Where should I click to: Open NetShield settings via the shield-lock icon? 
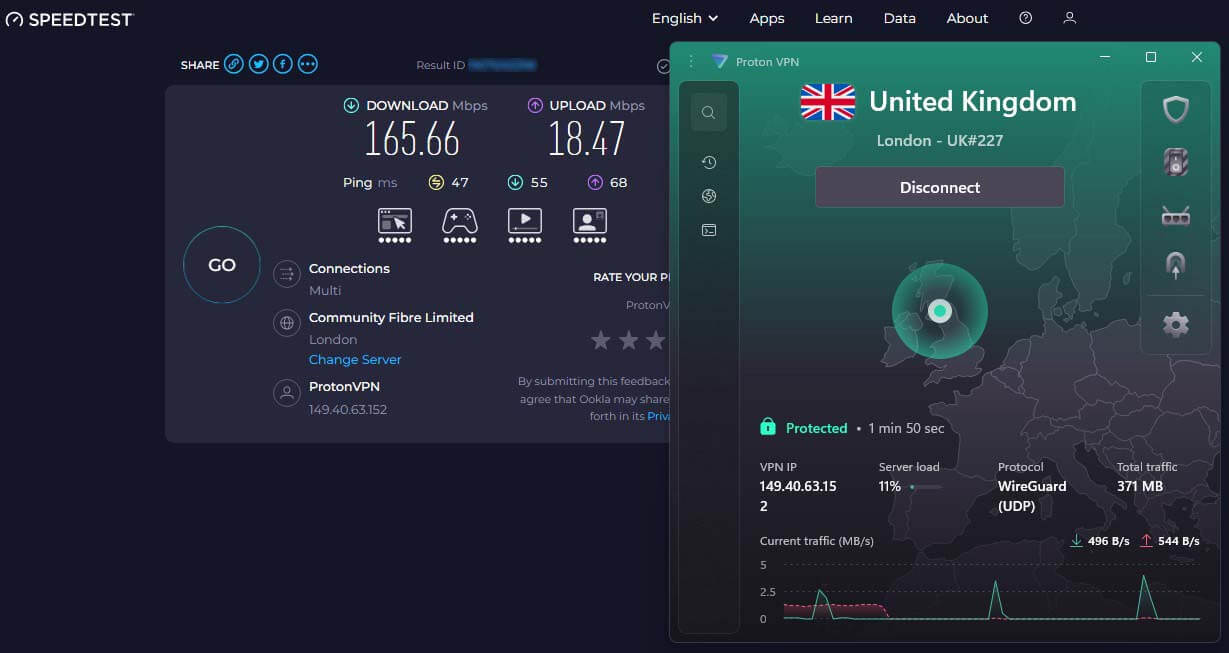[x=1175, y=161]
